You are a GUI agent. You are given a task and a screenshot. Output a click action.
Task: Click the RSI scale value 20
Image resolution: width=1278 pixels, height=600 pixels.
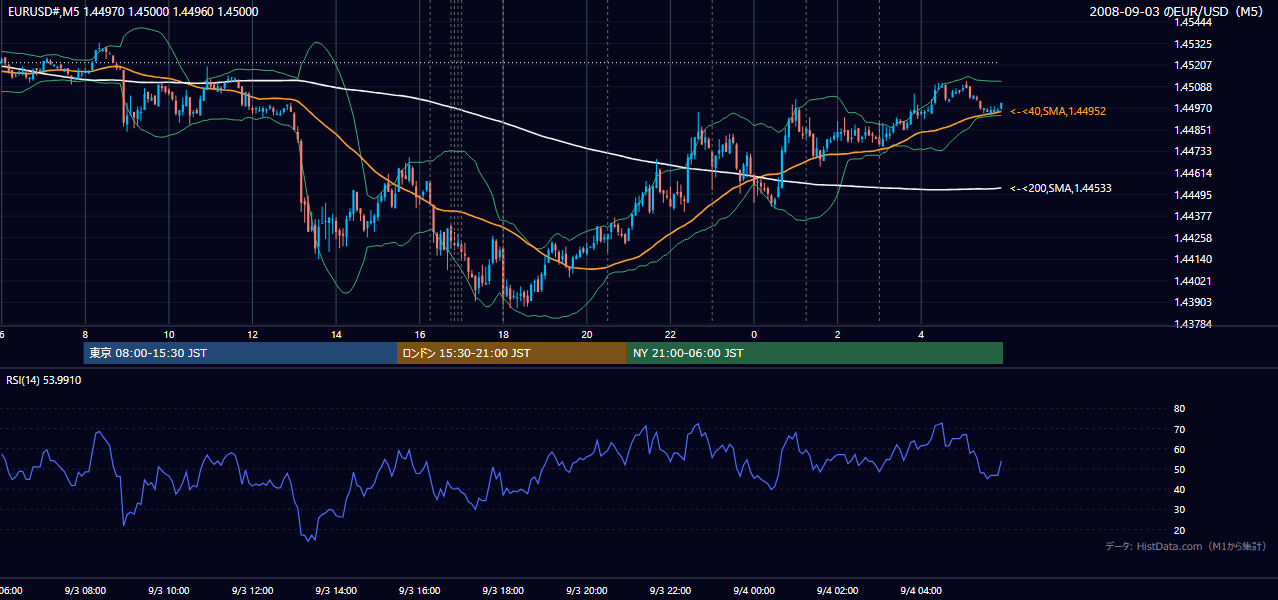click(1179, 530)
